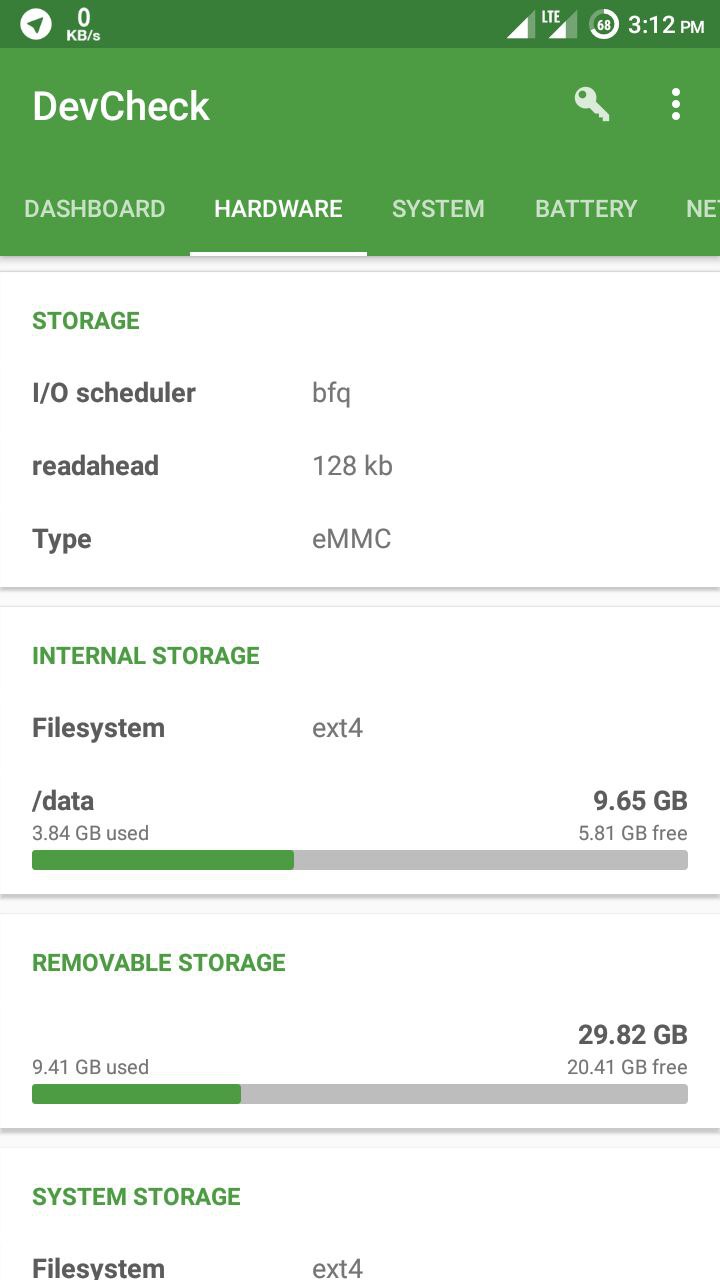Screen dimensions: 720x1280
Task: Switch to the Dashboard tab
Action: pyautogui.click(x=95, y=208)
